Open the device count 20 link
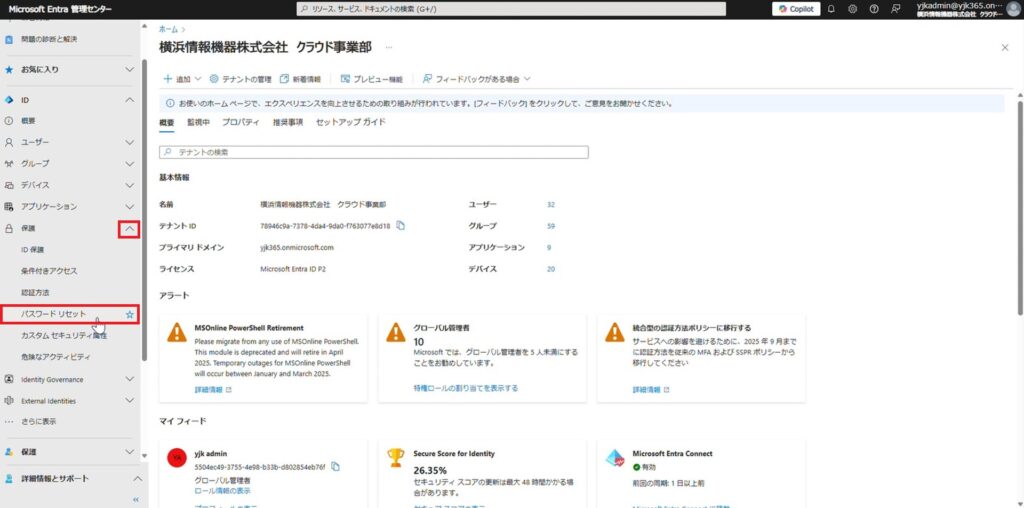The image size is (1024, 508). (551, 269)
